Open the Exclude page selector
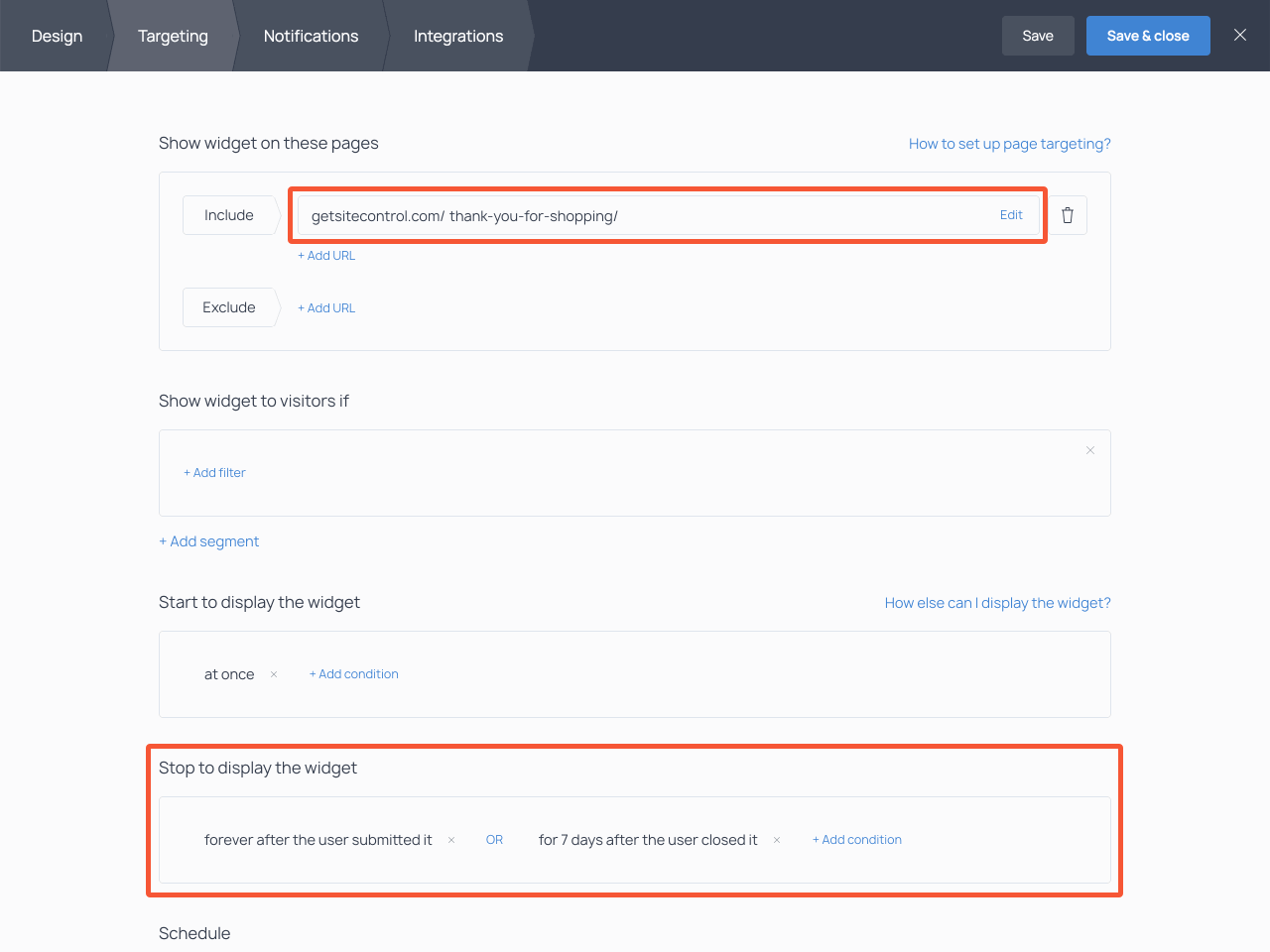The image size is (1270, 952). coord(229,307)
